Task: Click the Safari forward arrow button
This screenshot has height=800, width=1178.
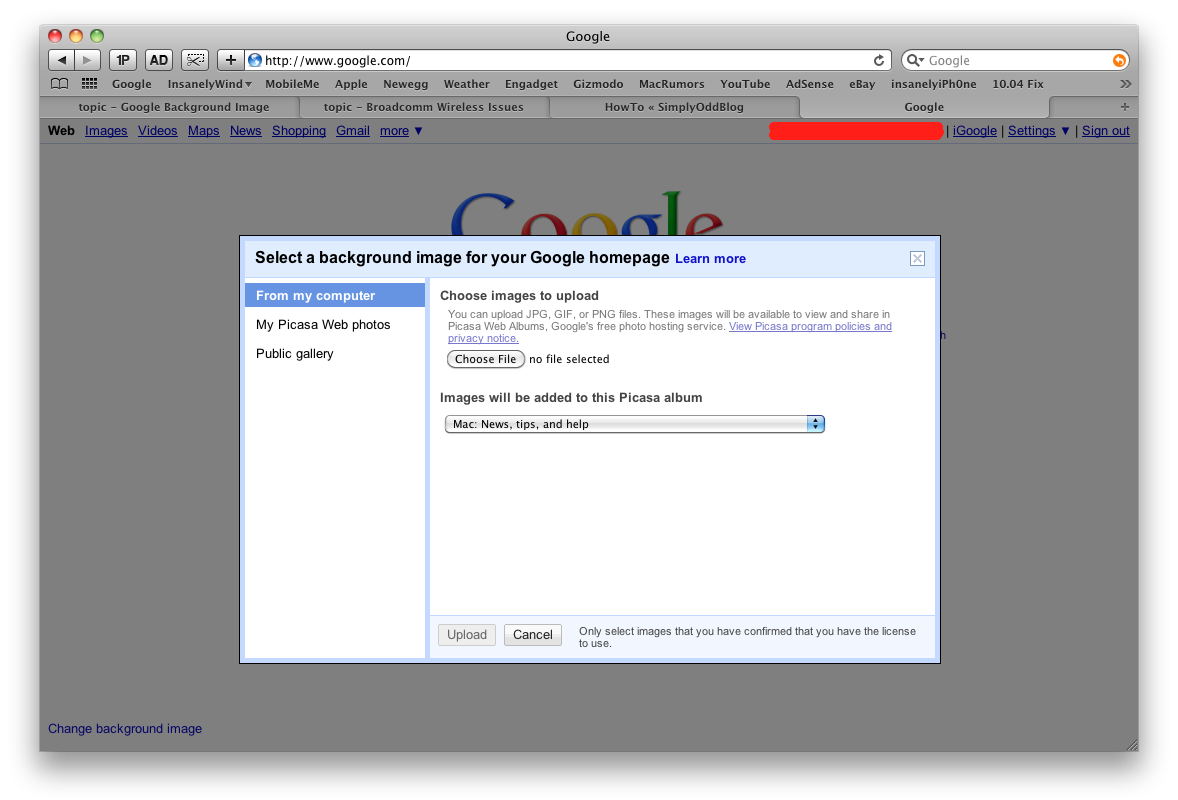Action: click(87, 60)
